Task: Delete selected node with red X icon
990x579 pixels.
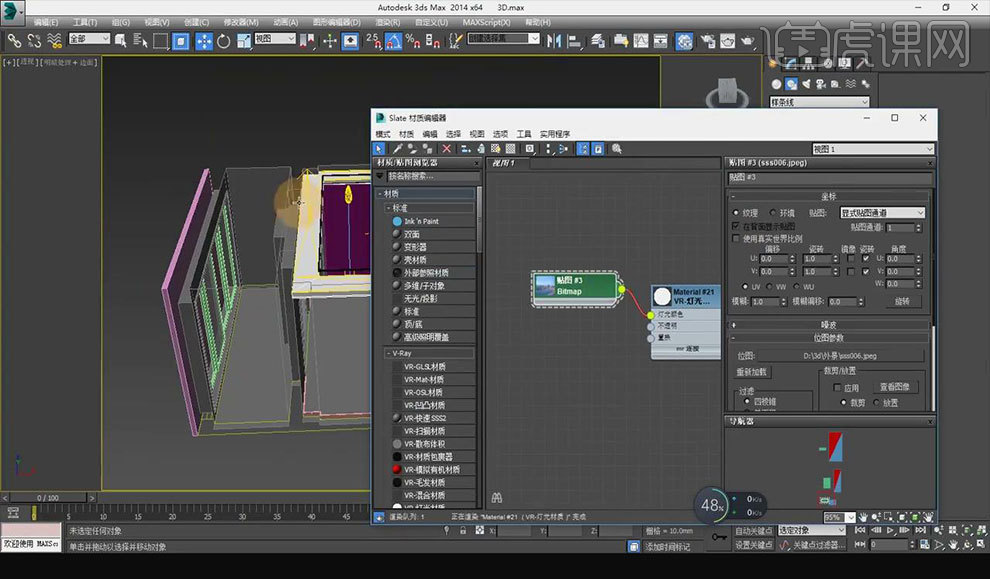Action: [446, 149]
